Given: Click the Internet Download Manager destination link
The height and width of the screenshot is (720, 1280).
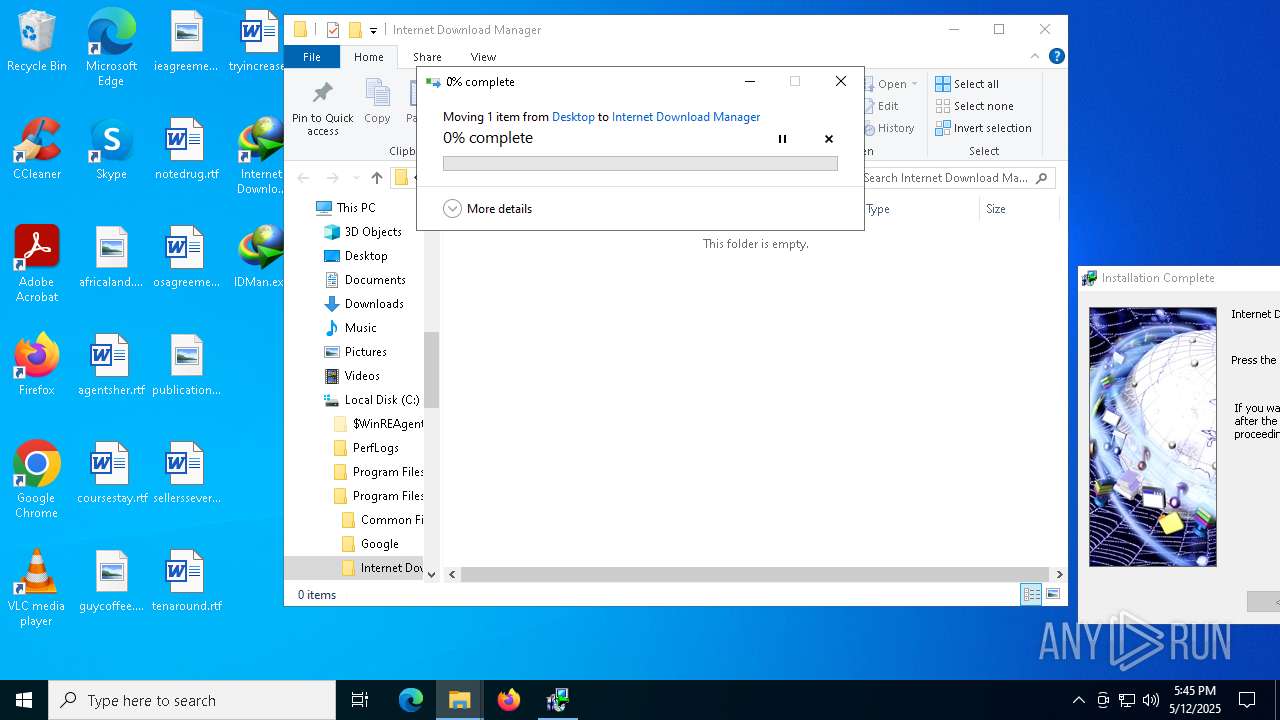Looking at the screenshot, I should [x=686, y=117].
